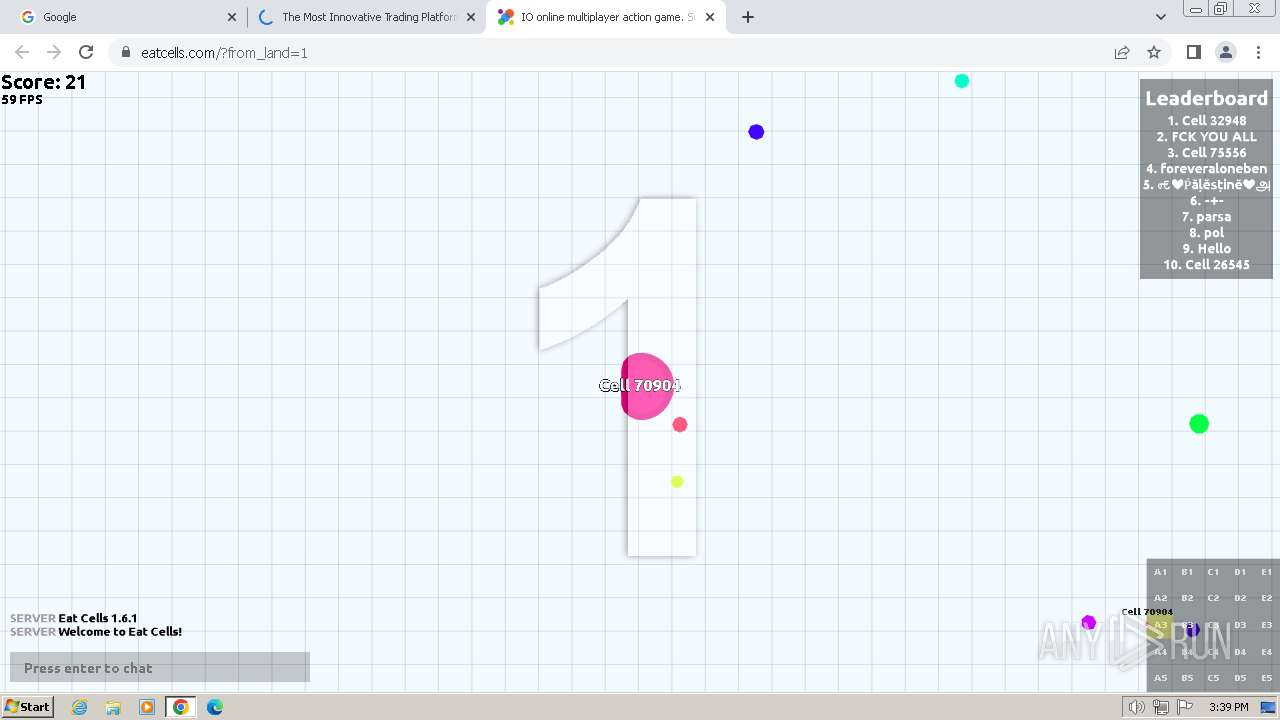Reload the eatcells.com page

(x=86, y=52)
